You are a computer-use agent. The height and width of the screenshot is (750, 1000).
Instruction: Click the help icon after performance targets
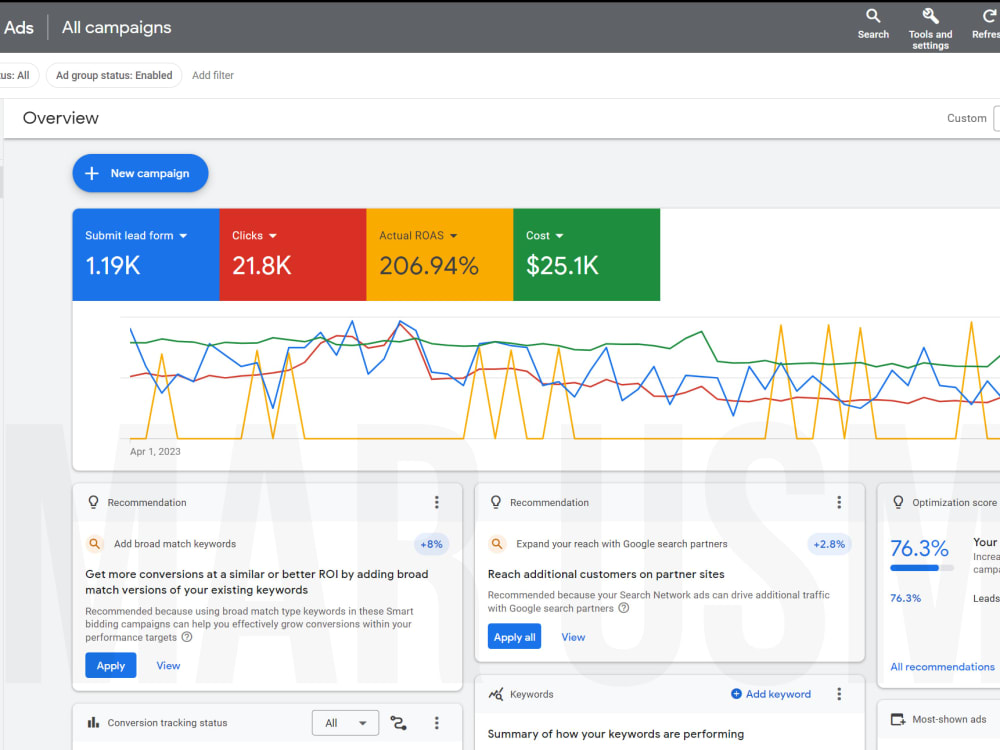187,637
